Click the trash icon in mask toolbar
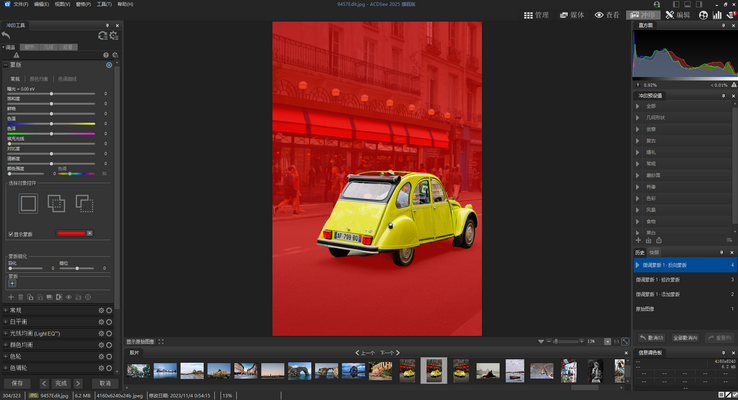 point(22,297)
